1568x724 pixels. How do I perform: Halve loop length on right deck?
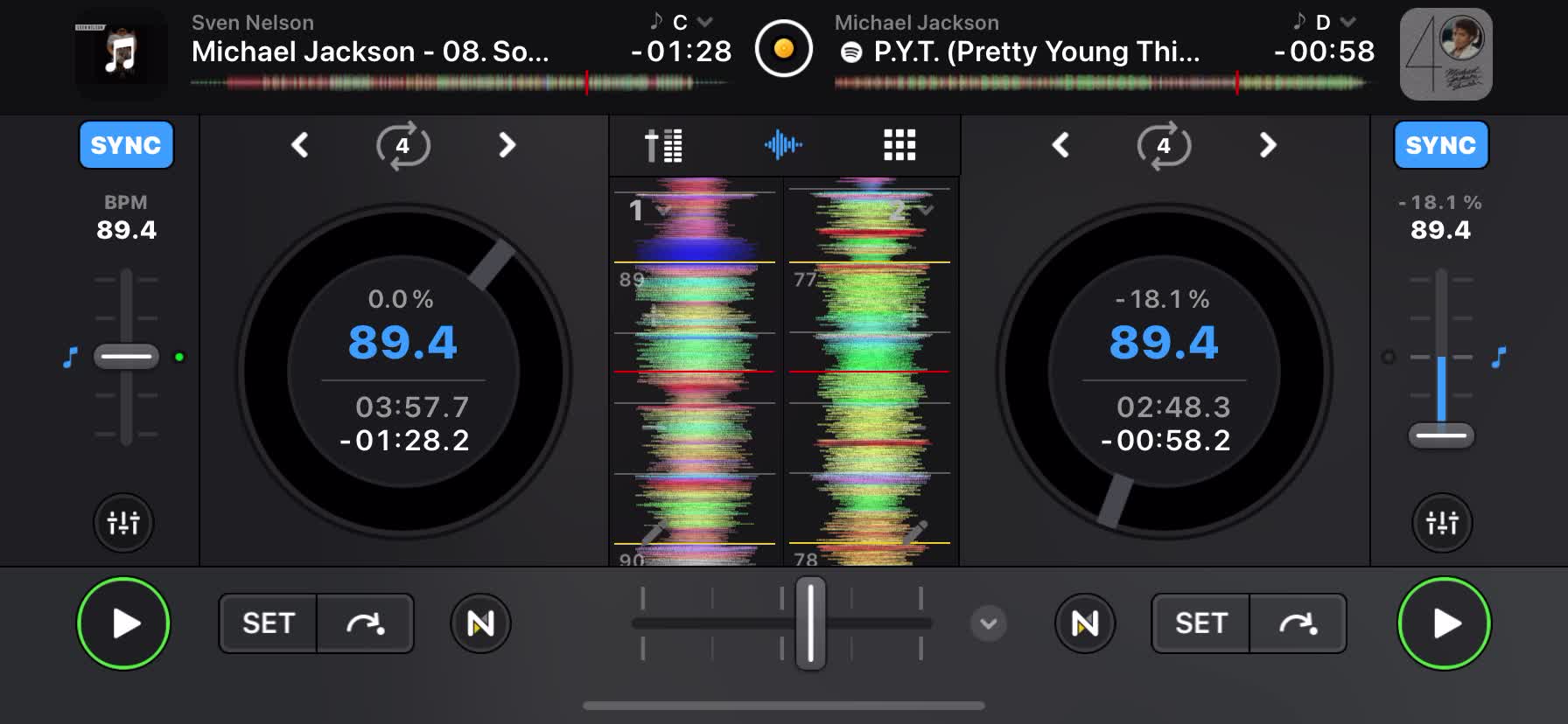pos(1060,145)
